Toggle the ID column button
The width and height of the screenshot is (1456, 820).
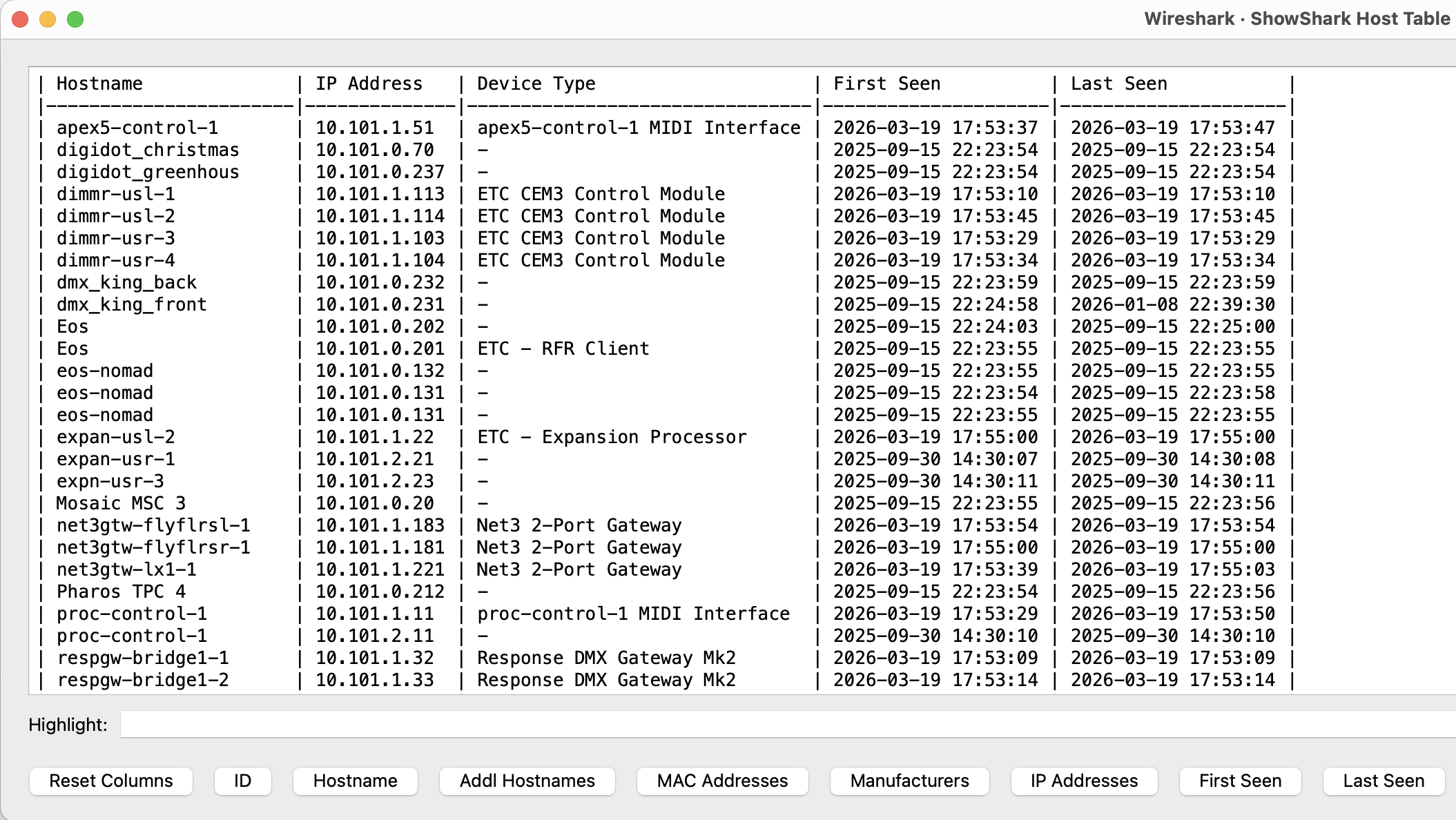[x=242, y=781]
